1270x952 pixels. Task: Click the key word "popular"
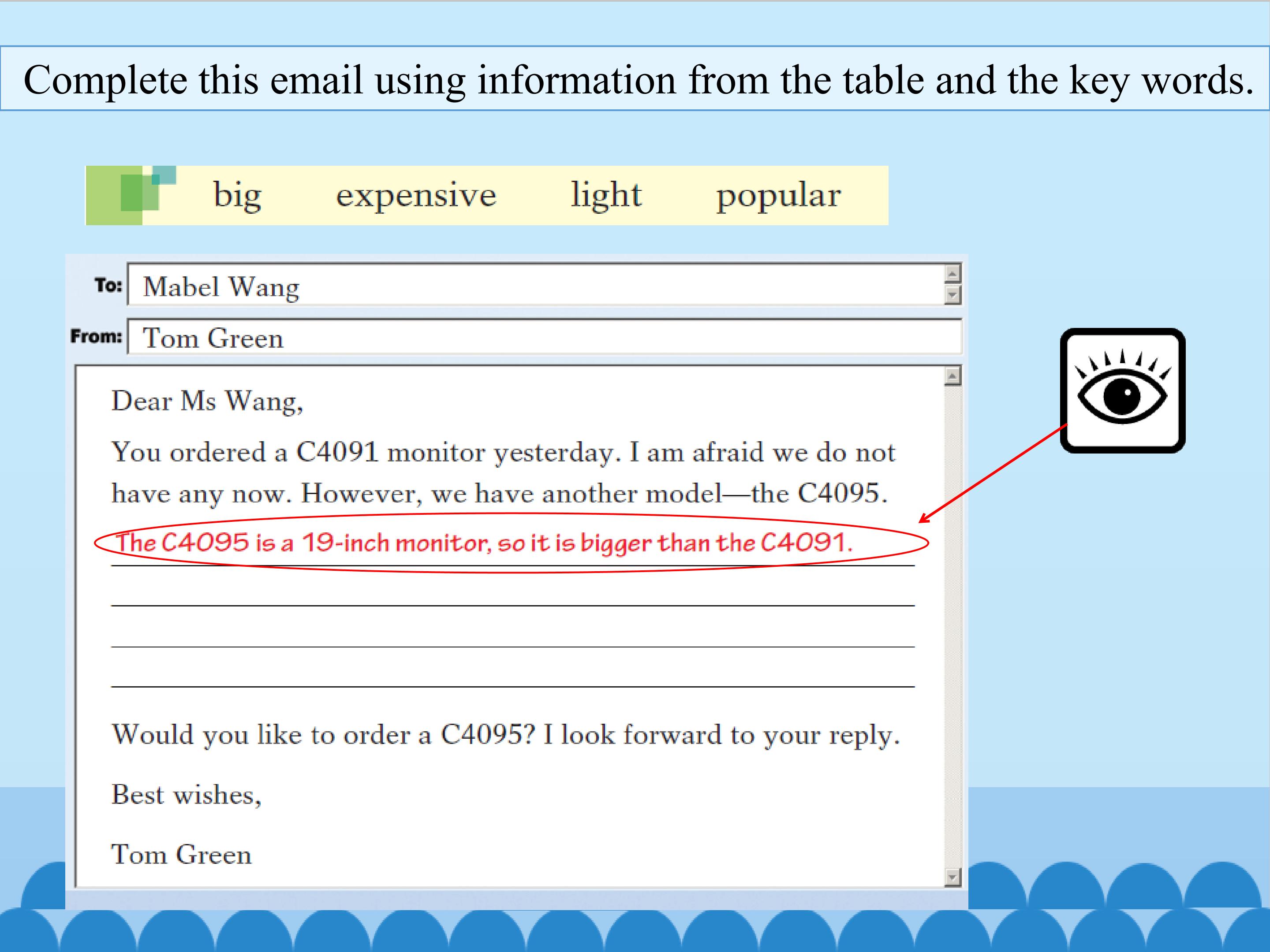[x=778, y=197]
